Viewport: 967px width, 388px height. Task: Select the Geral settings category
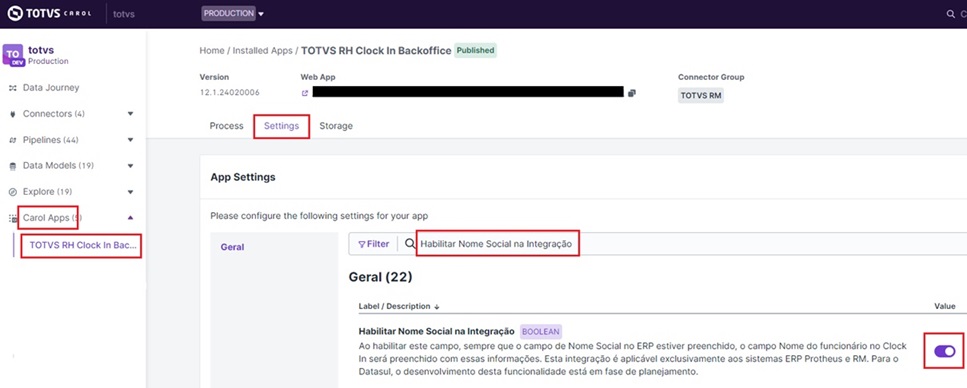tap(232, 247)
